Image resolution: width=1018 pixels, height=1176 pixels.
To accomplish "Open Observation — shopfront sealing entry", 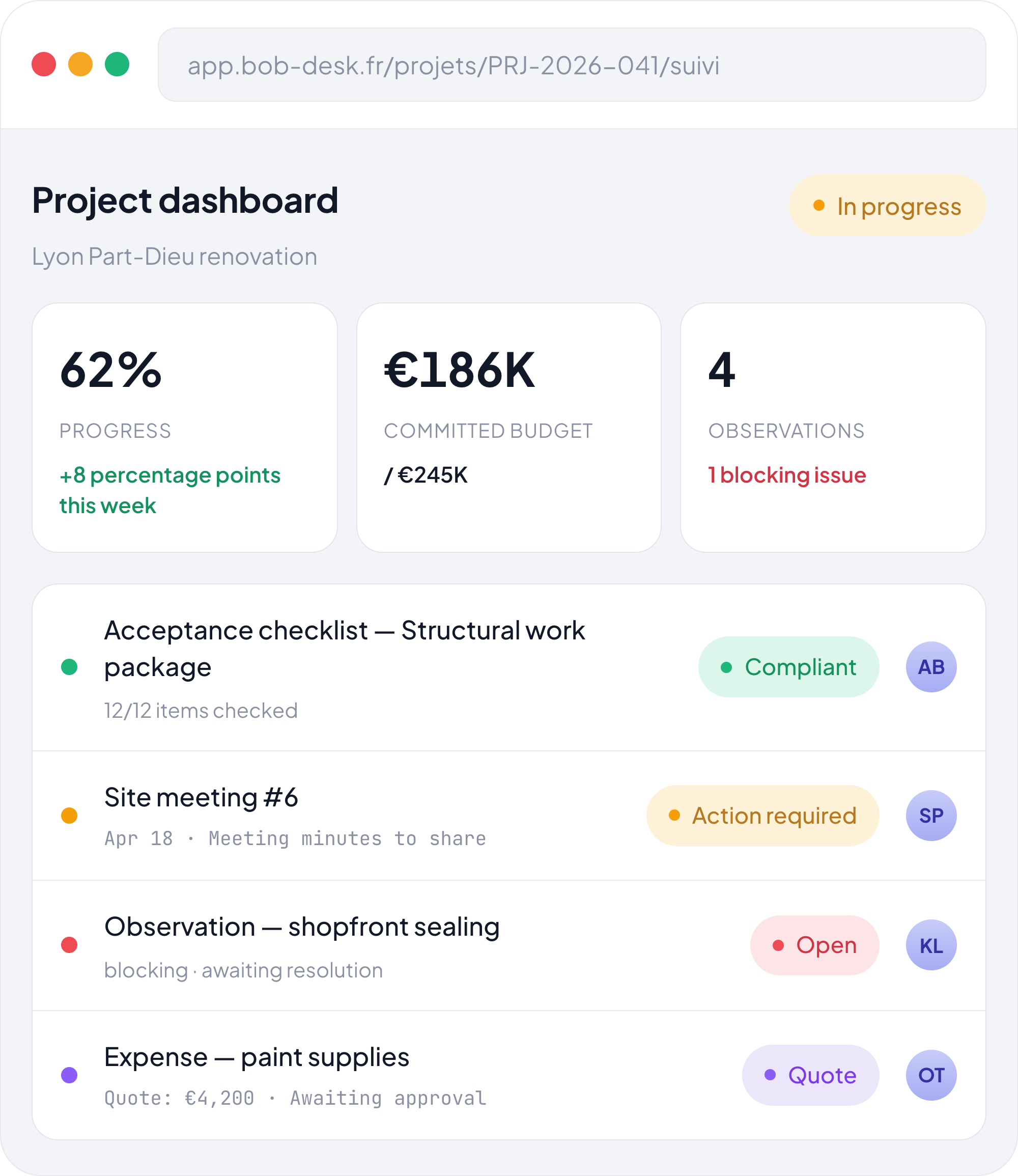I will click(x=509, y=945).
